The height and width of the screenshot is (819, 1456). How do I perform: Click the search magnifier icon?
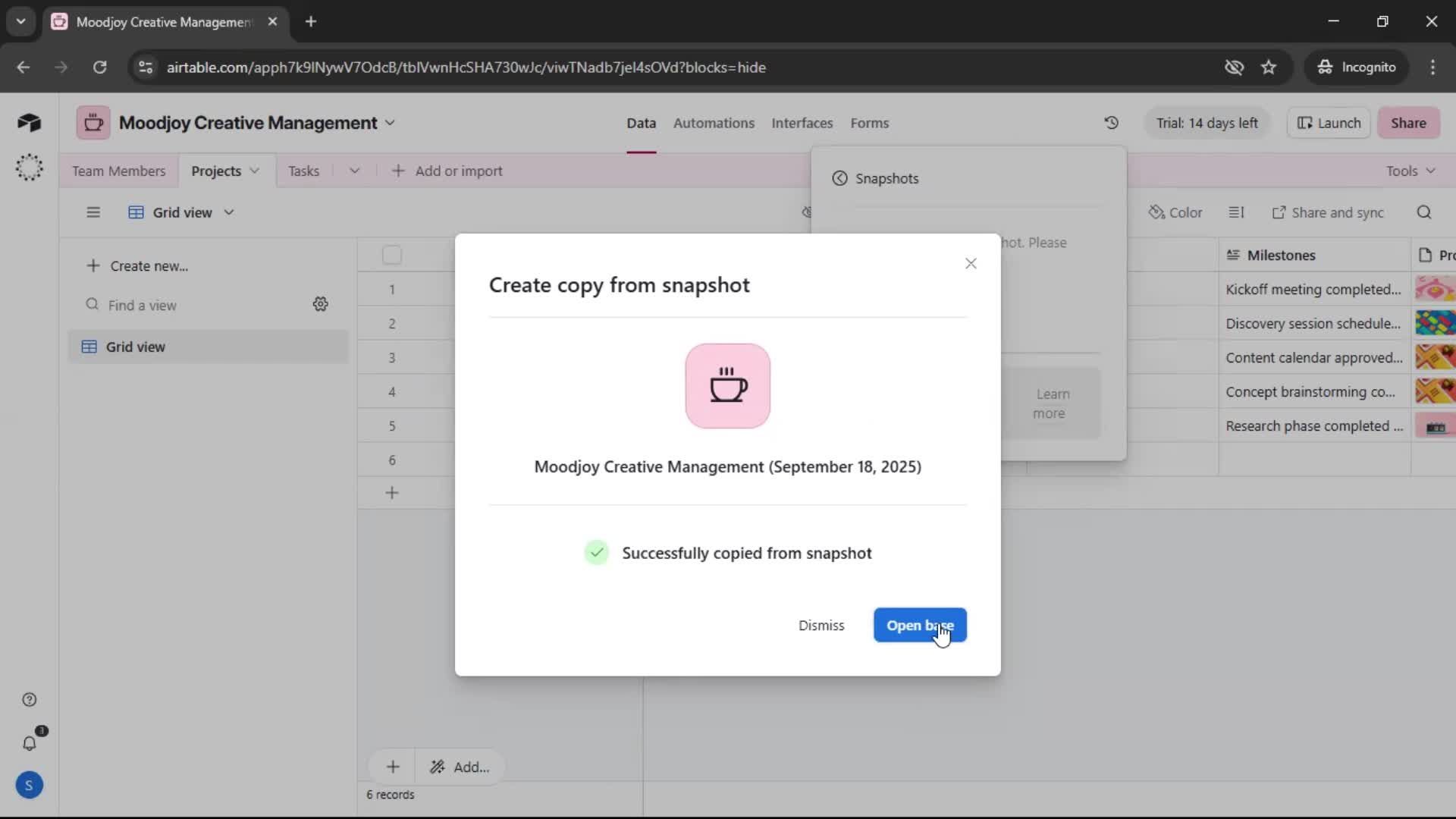[1423, 212]
